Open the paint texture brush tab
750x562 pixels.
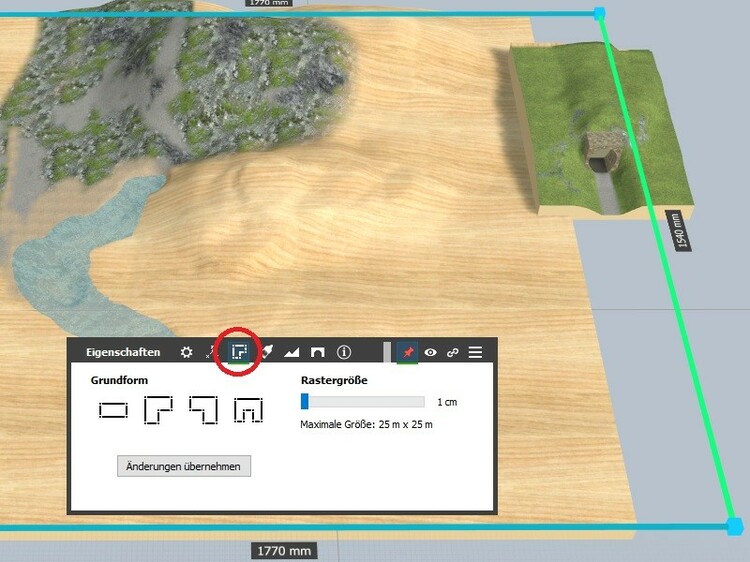(267, 352)
